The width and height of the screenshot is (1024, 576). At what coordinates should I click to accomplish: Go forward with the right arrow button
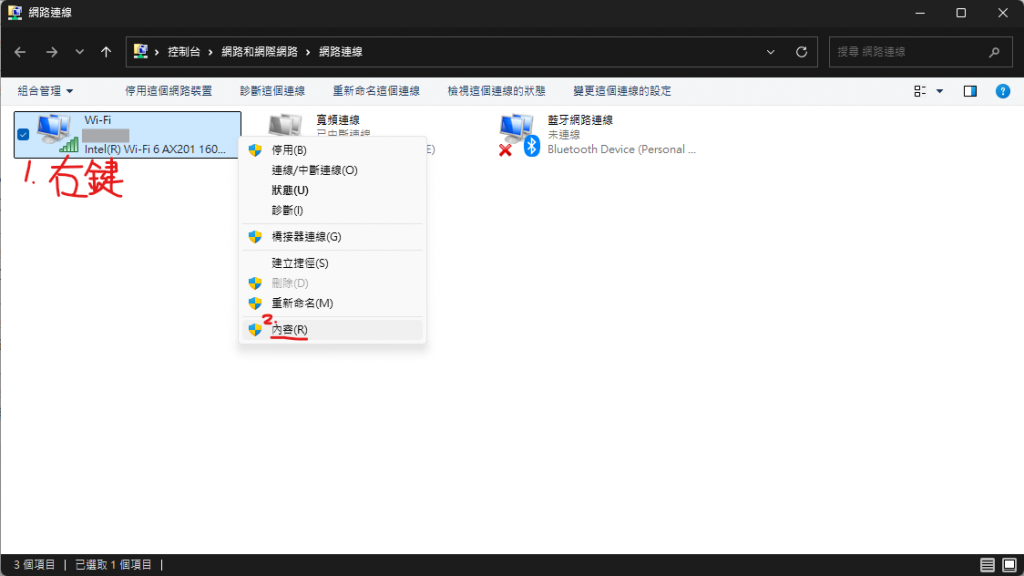(x=52, y=52)
